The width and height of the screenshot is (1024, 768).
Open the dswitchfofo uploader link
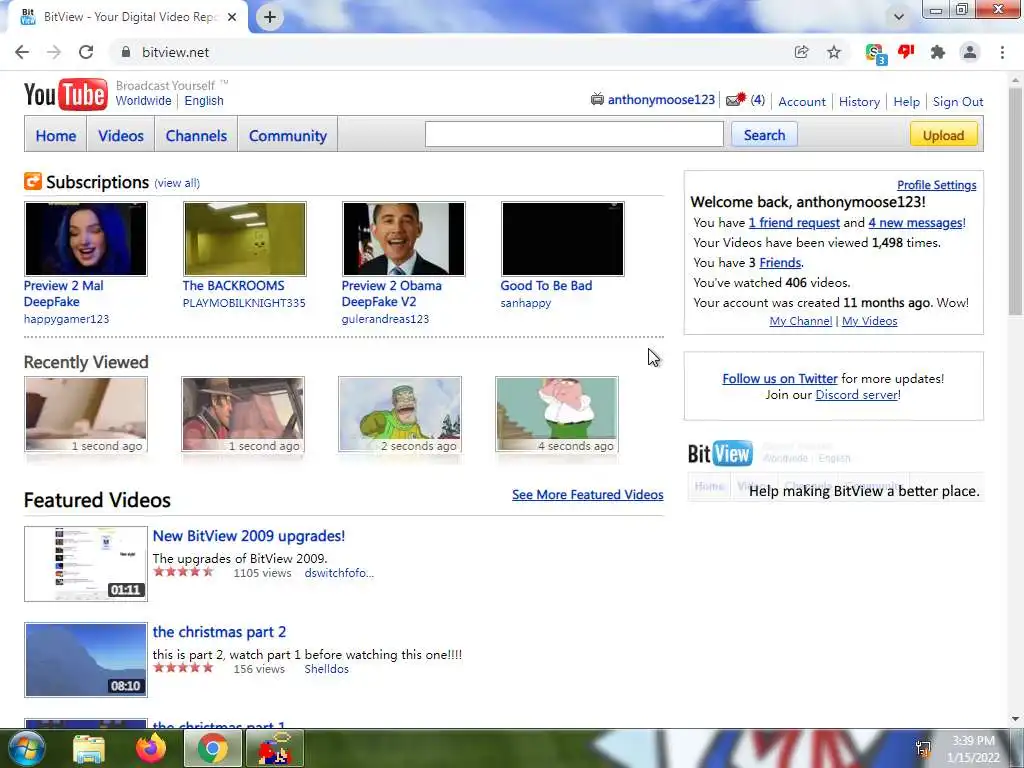(x=339, y=573)
